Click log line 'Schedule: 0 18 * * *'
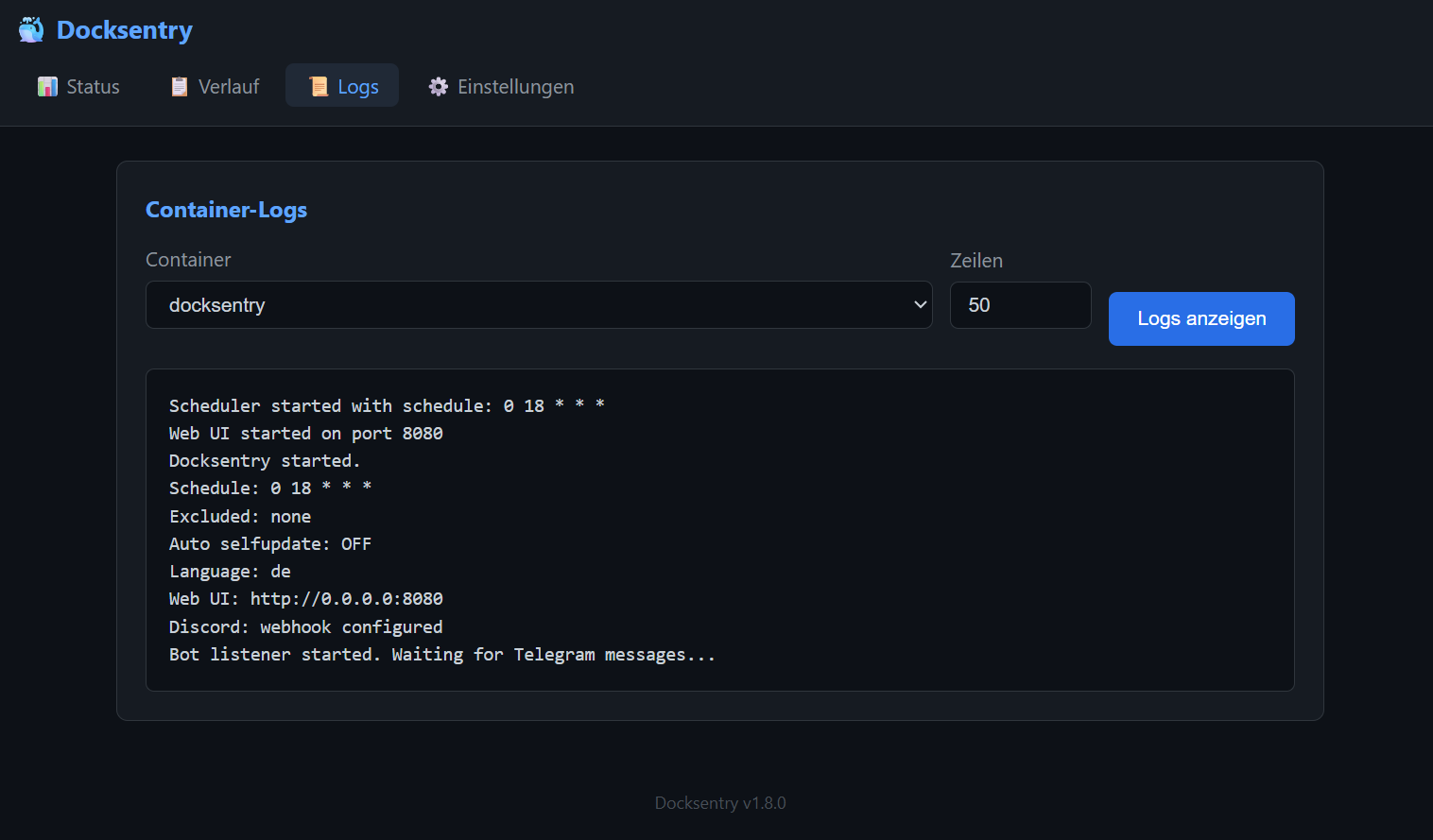 point(270,488)
